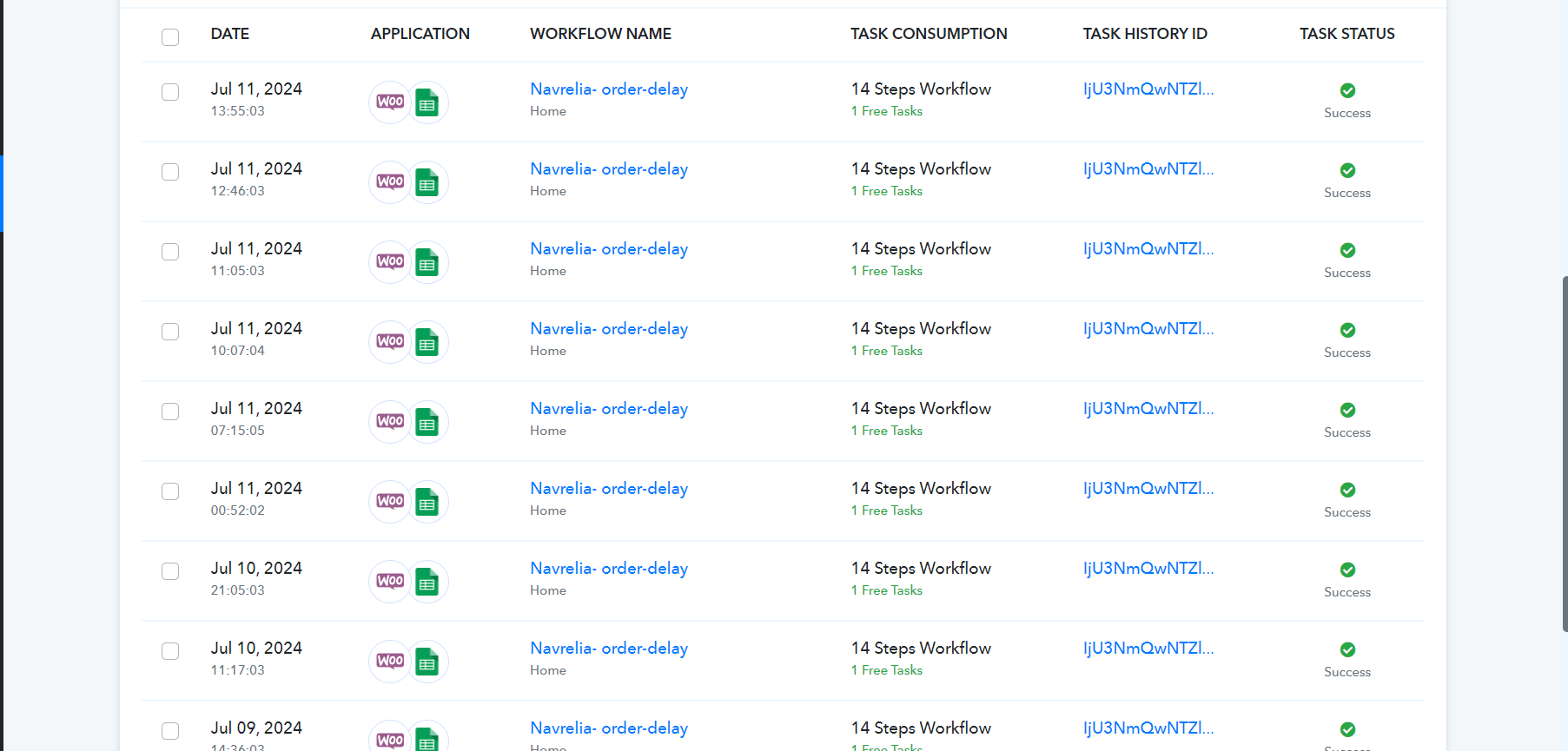Select the checkbox for the Jul 10 21:05:03 row
This screenshot has width=1568, height=751.
click(x=170, y=571)
